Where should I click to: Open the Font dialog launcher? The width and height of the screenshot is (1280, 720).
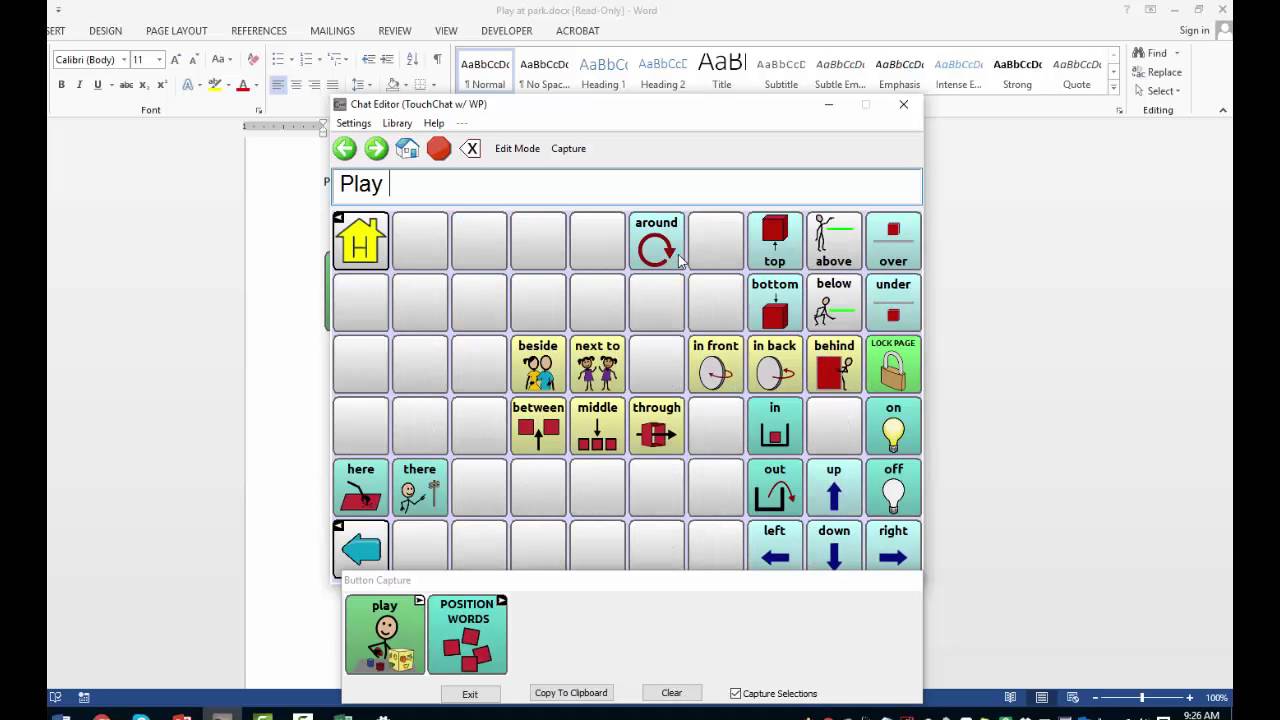click(x=258, y=110)
